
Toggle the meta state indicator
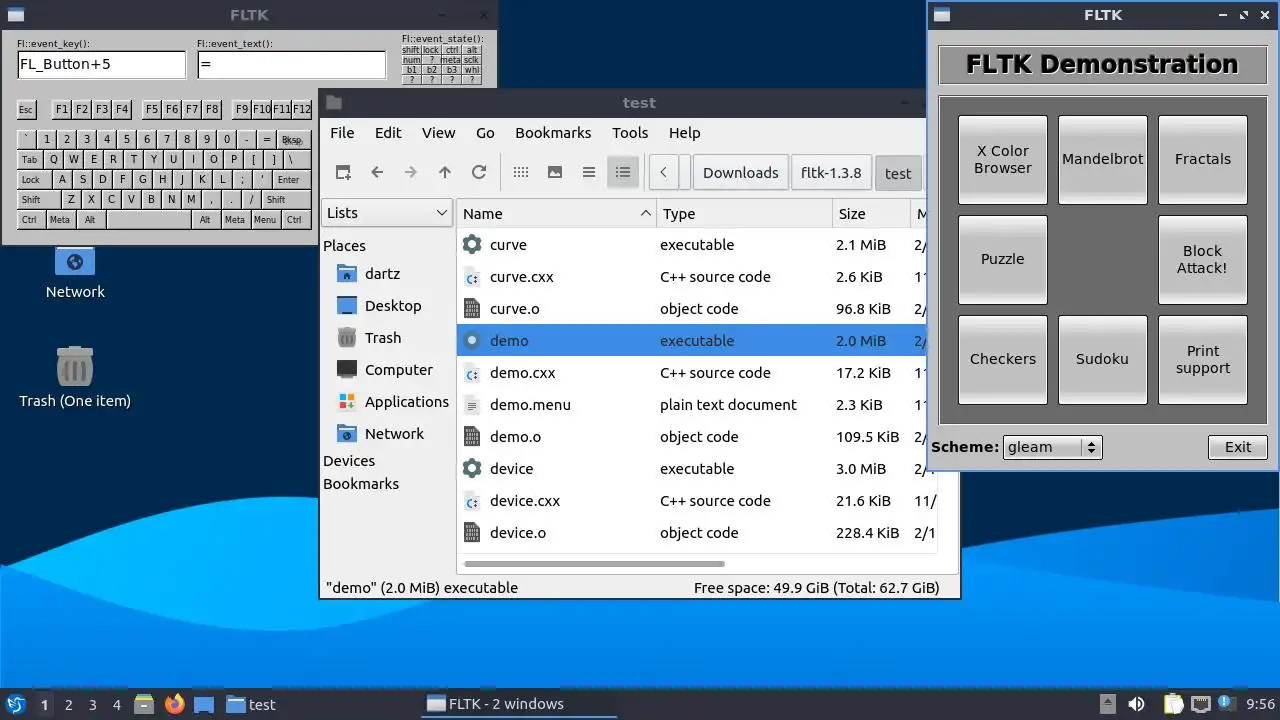[452, 60]
